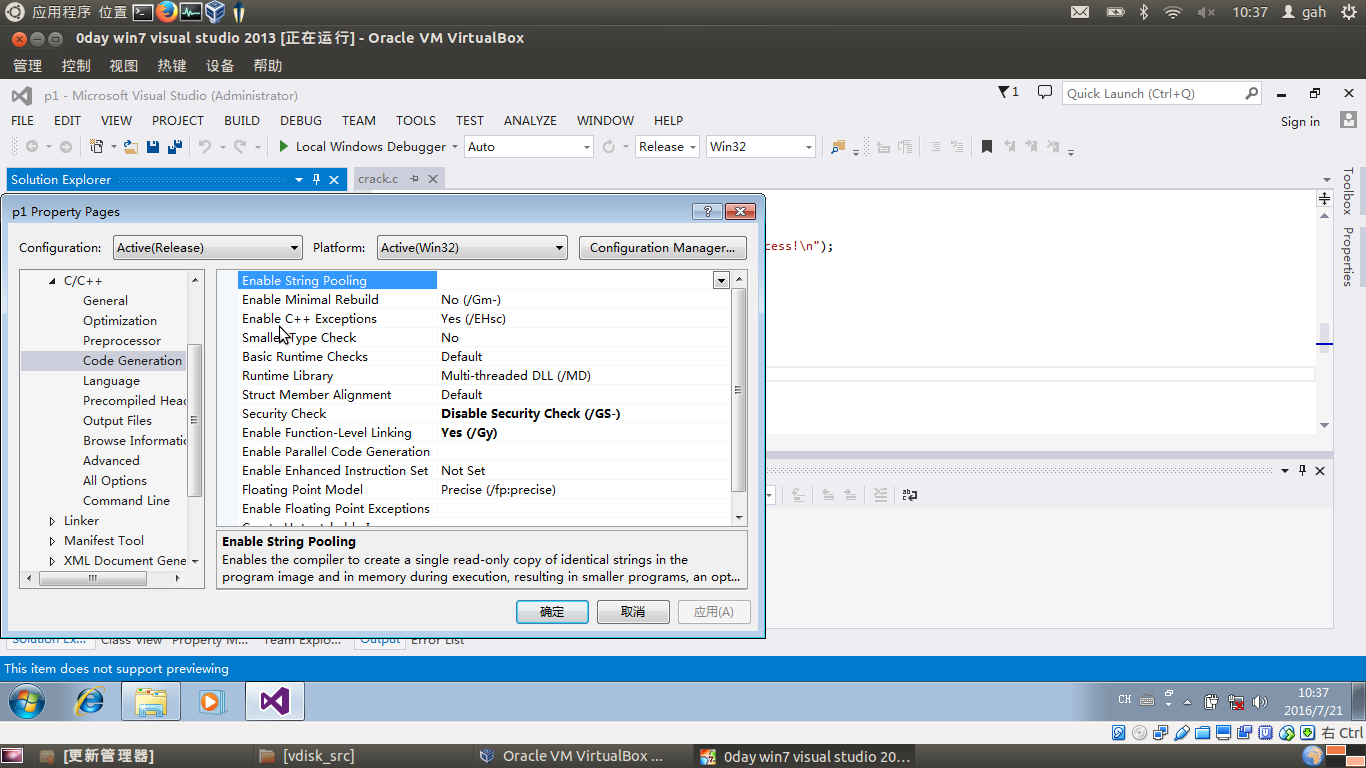Click the tree pane horizontal scrollbar
The height and width of the screenshot is (768, 1366).
click(93, 578)
